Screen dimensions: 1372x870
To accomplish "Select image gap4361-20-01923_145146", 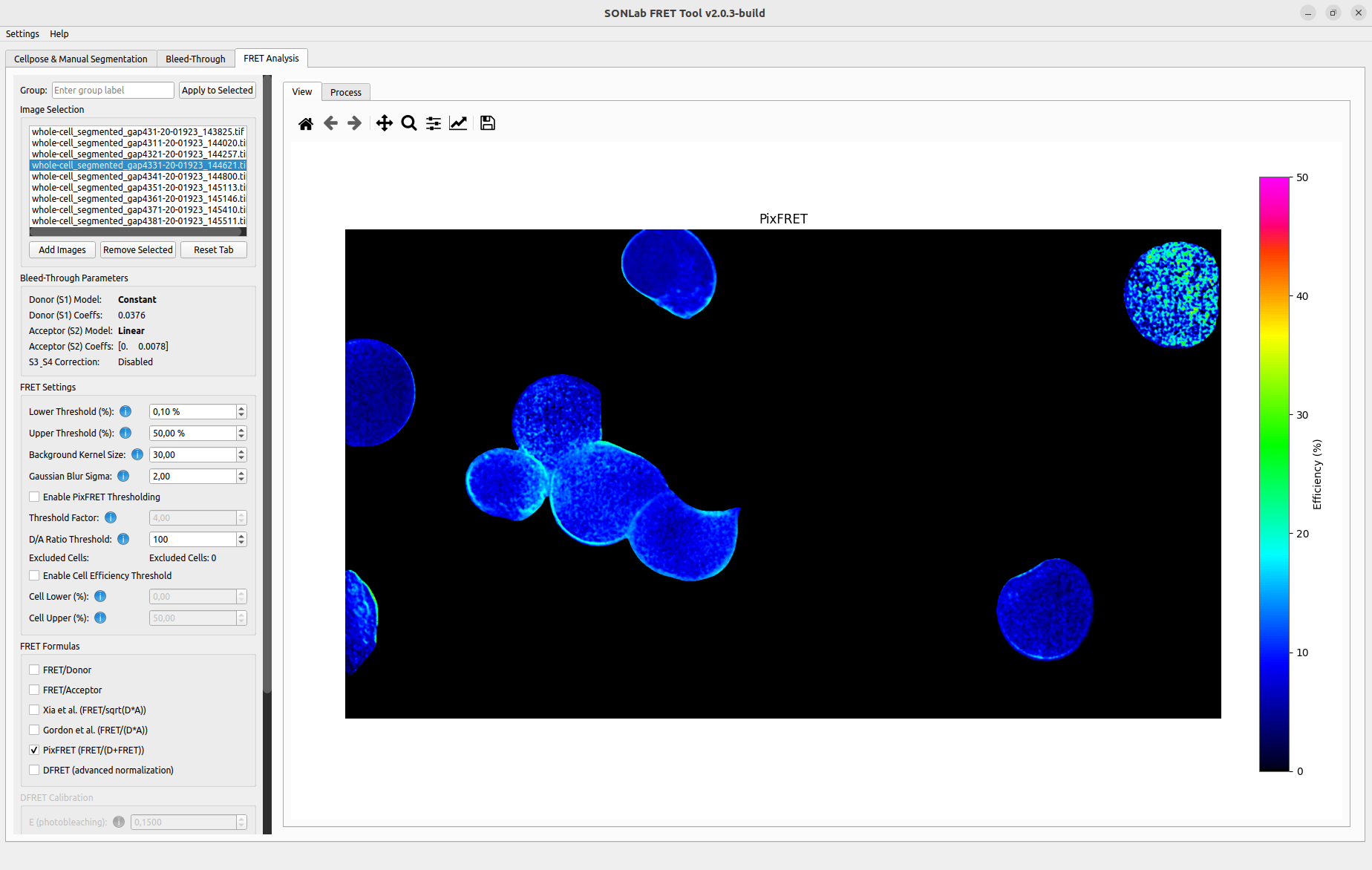I will pyautogui.click(x=138, y=198).
